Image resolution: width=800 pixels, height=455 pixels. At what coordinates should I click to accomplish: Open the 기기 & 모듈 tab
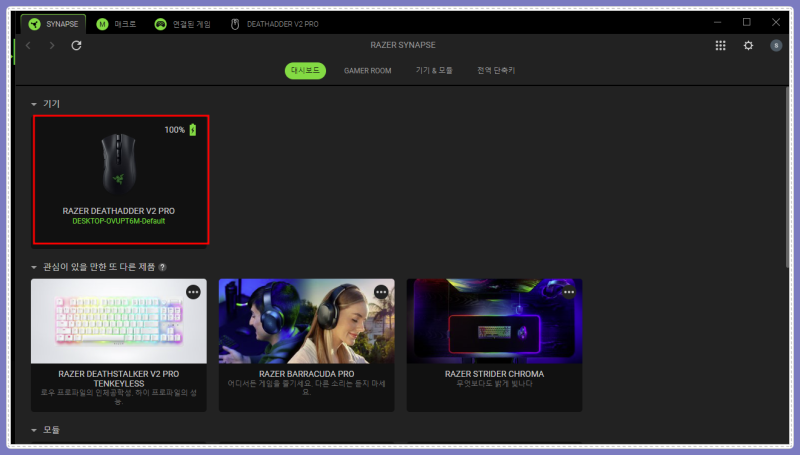coord(434,70)
